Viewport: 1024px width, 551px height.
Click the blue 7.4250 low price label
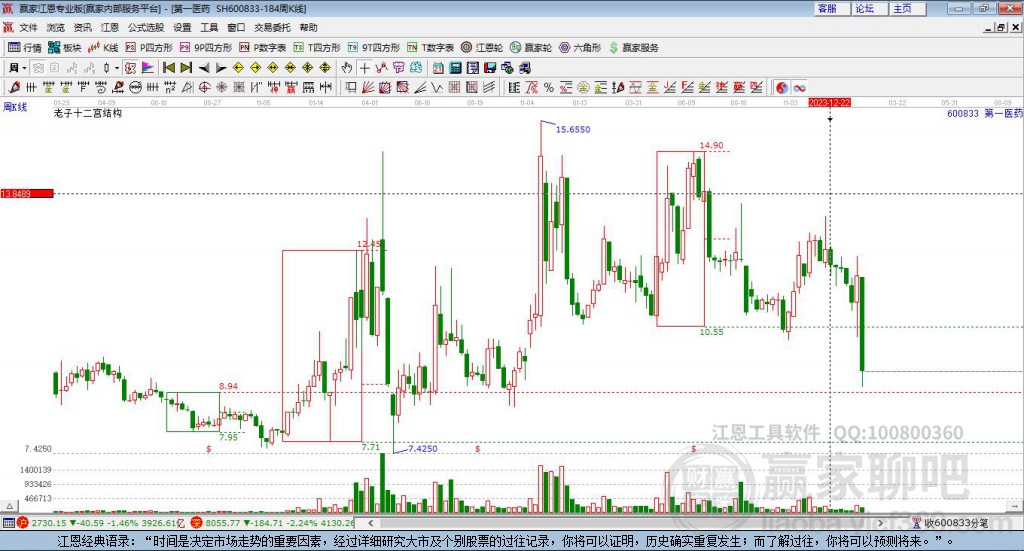pyautogui.click(x=423, y=449)
